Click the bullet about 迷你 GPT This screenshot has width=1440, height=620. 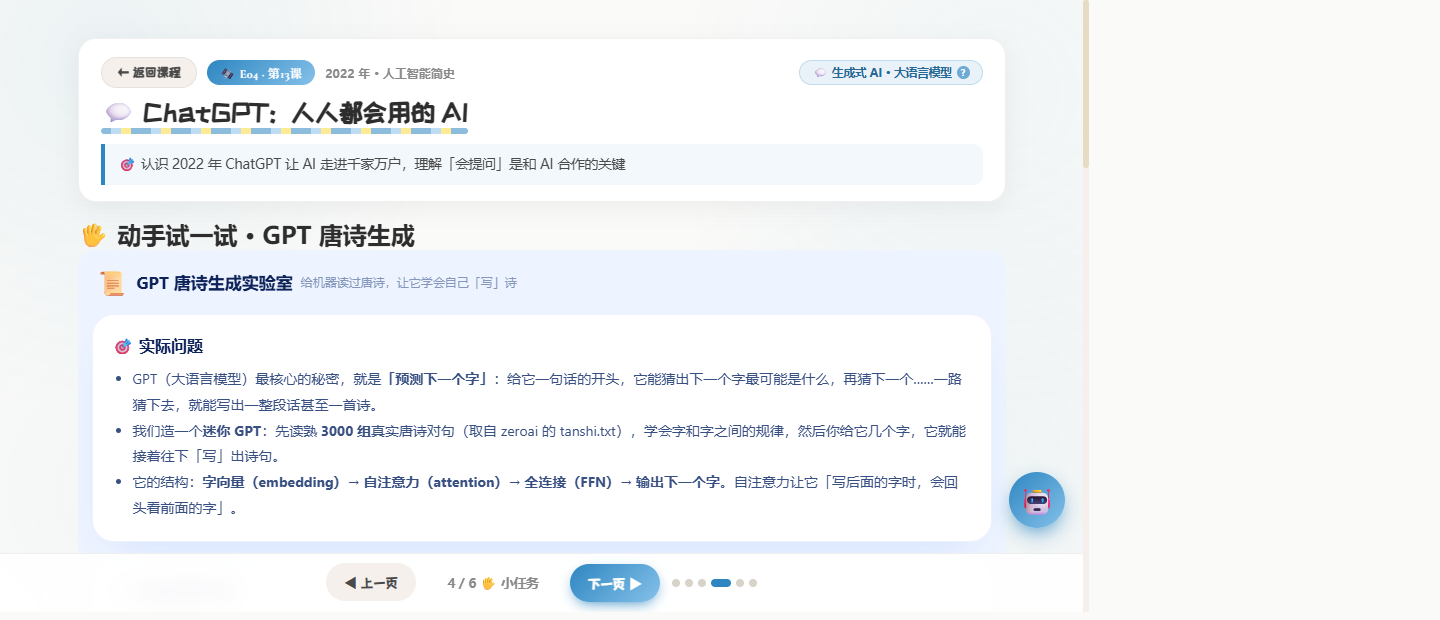click(x=547, y=444)
